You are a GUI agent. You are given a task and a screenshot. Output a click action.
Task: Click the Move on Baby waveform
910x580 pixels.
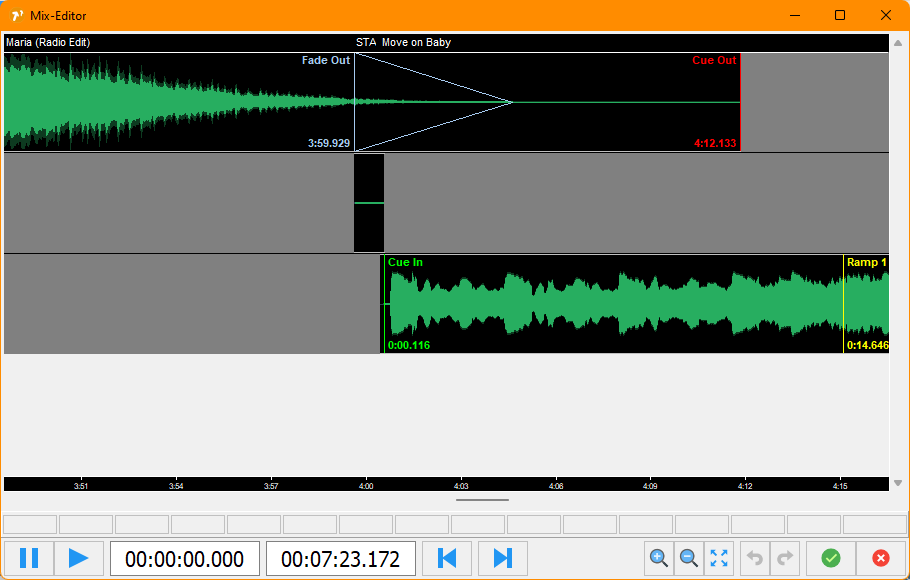(635, 304)
